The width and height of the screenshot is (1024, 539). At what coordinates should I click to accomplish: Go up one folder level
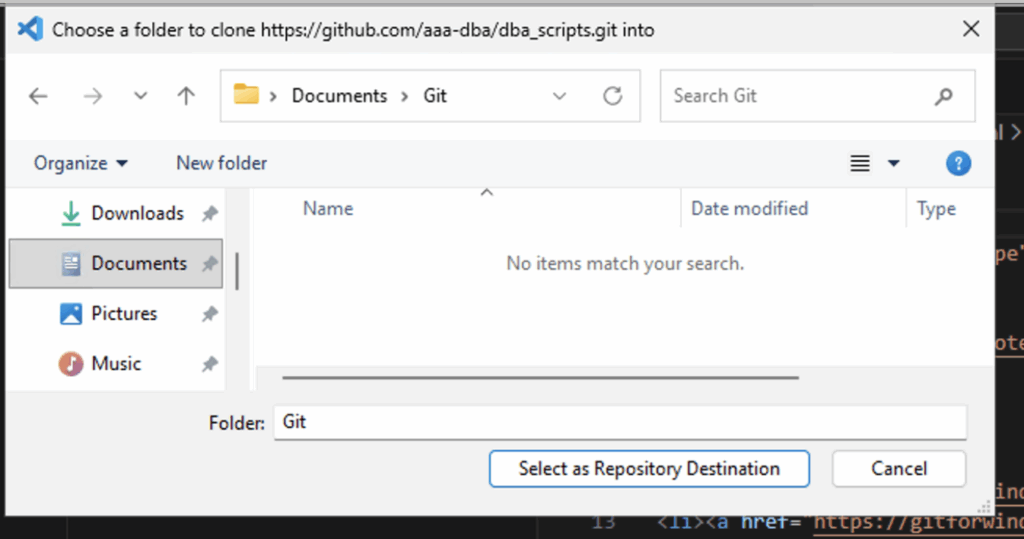186,96
